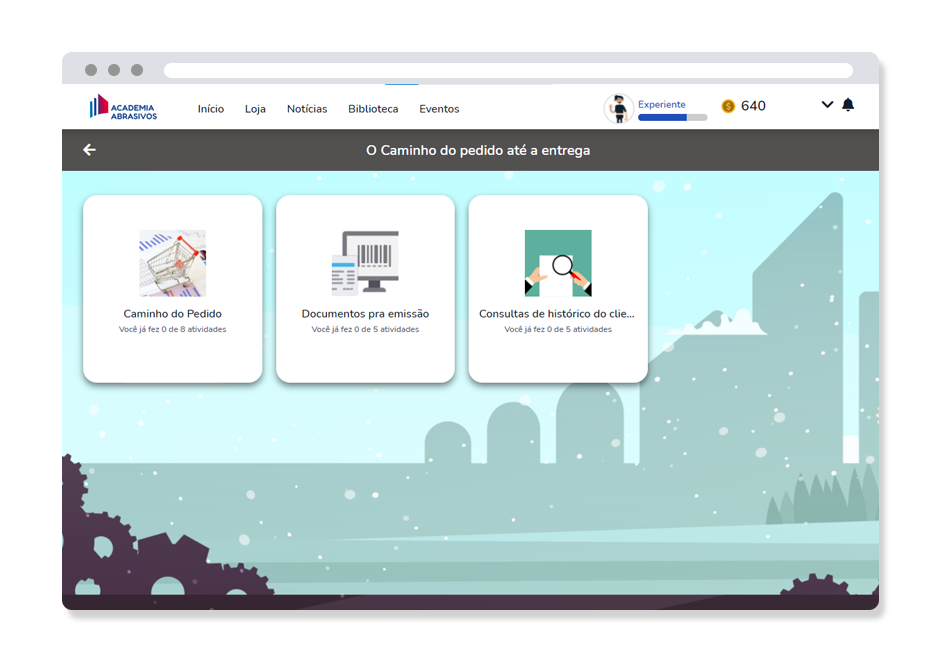The width and height of the screenshot is (943, 650).
Task: Select the Caminho do Pedido card title
Action: click(173, 314)
